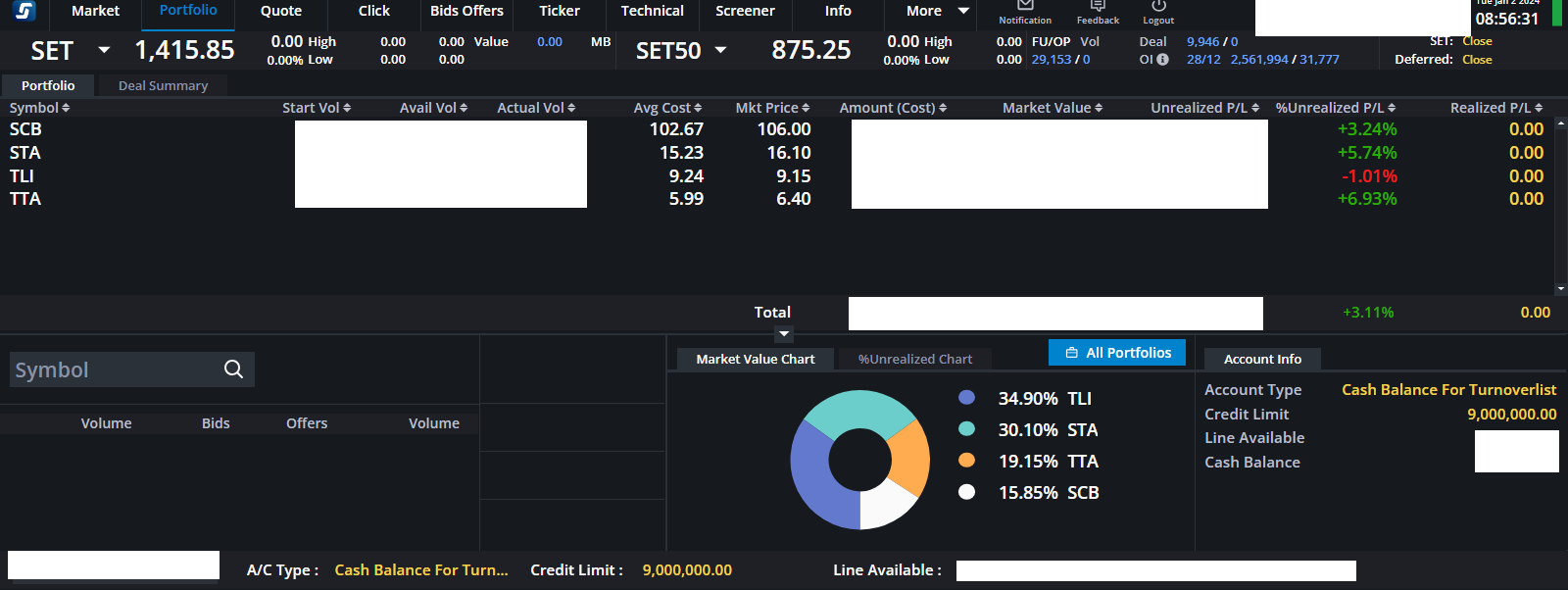Screen dimensions: 1568x590
Task: Click the SET index value 1,415.85
Action: point(184,50)
